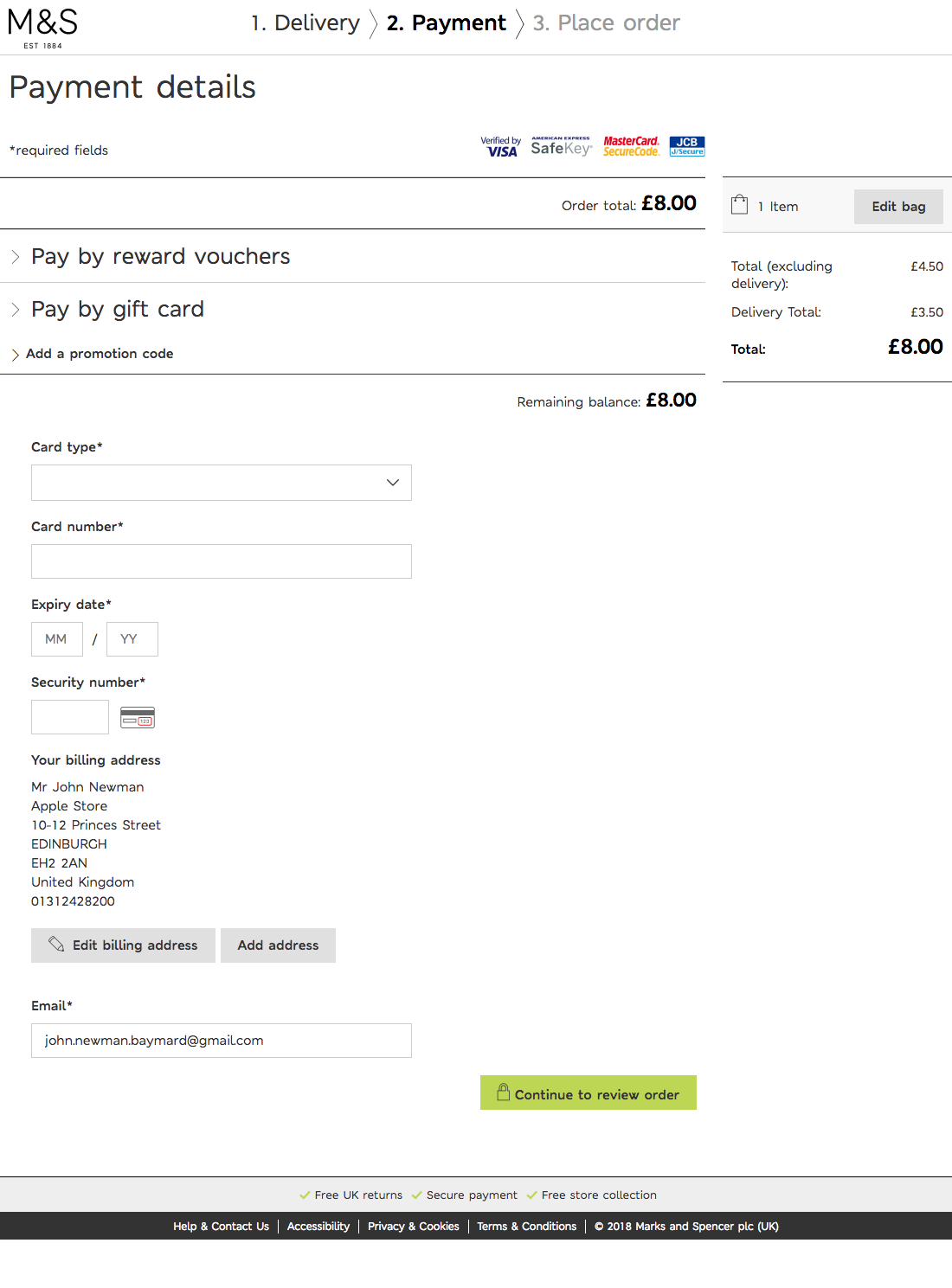Click the Verified by Visa badge

500,147
